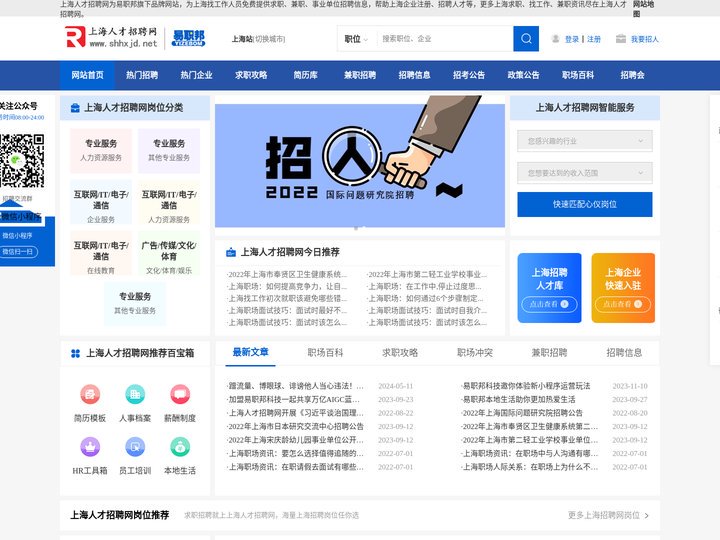Click the 网站地图 link at top
Image resolution: width=720 pixels, height=540 pixels.
coord(643,8)
